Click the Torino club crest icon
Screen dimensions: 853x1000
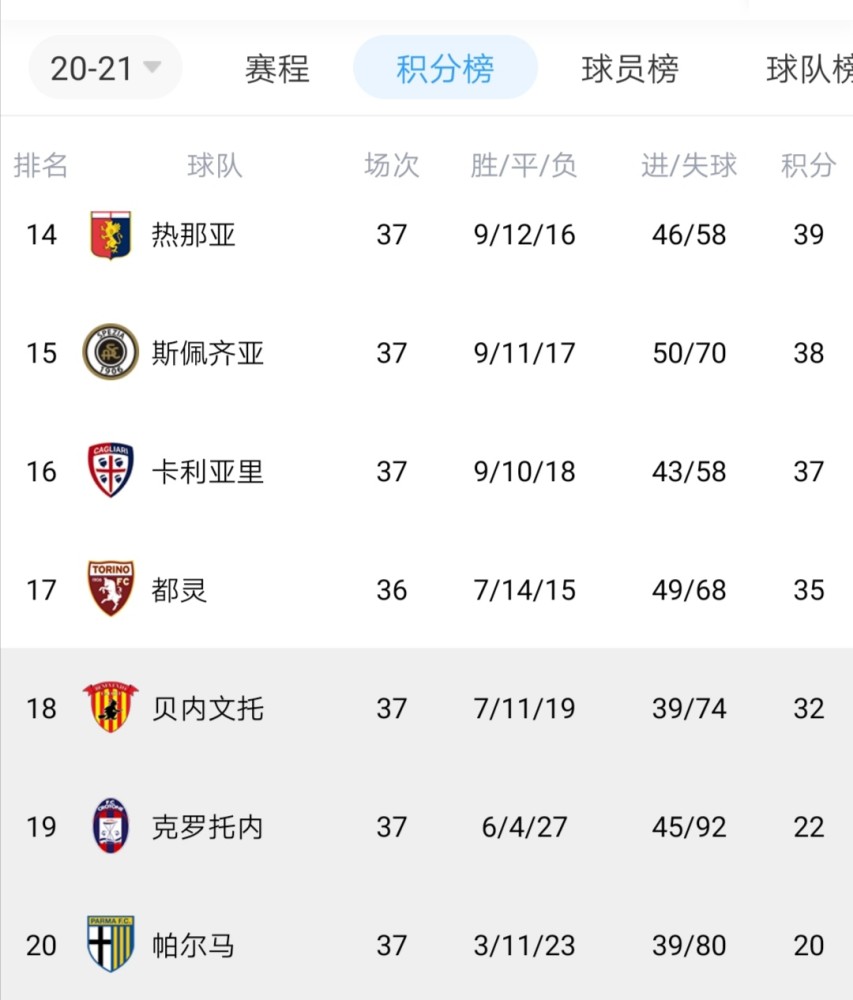(111, 589)
